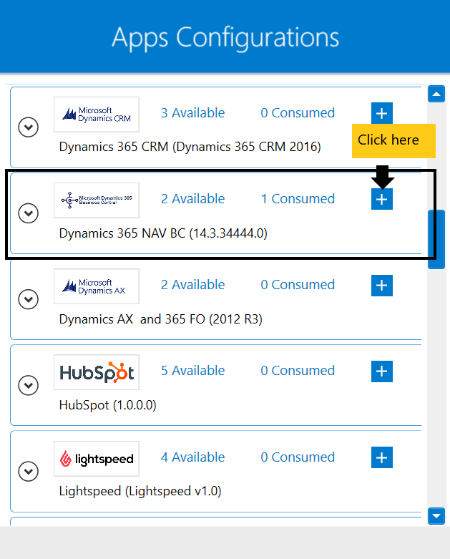Open '2 Available' for Dynamics AX

pos(193,285)
